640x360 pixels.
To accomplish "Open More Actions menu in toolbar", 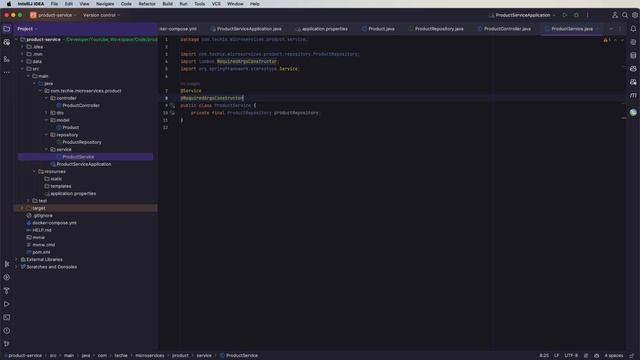I will tap(588, 15).
